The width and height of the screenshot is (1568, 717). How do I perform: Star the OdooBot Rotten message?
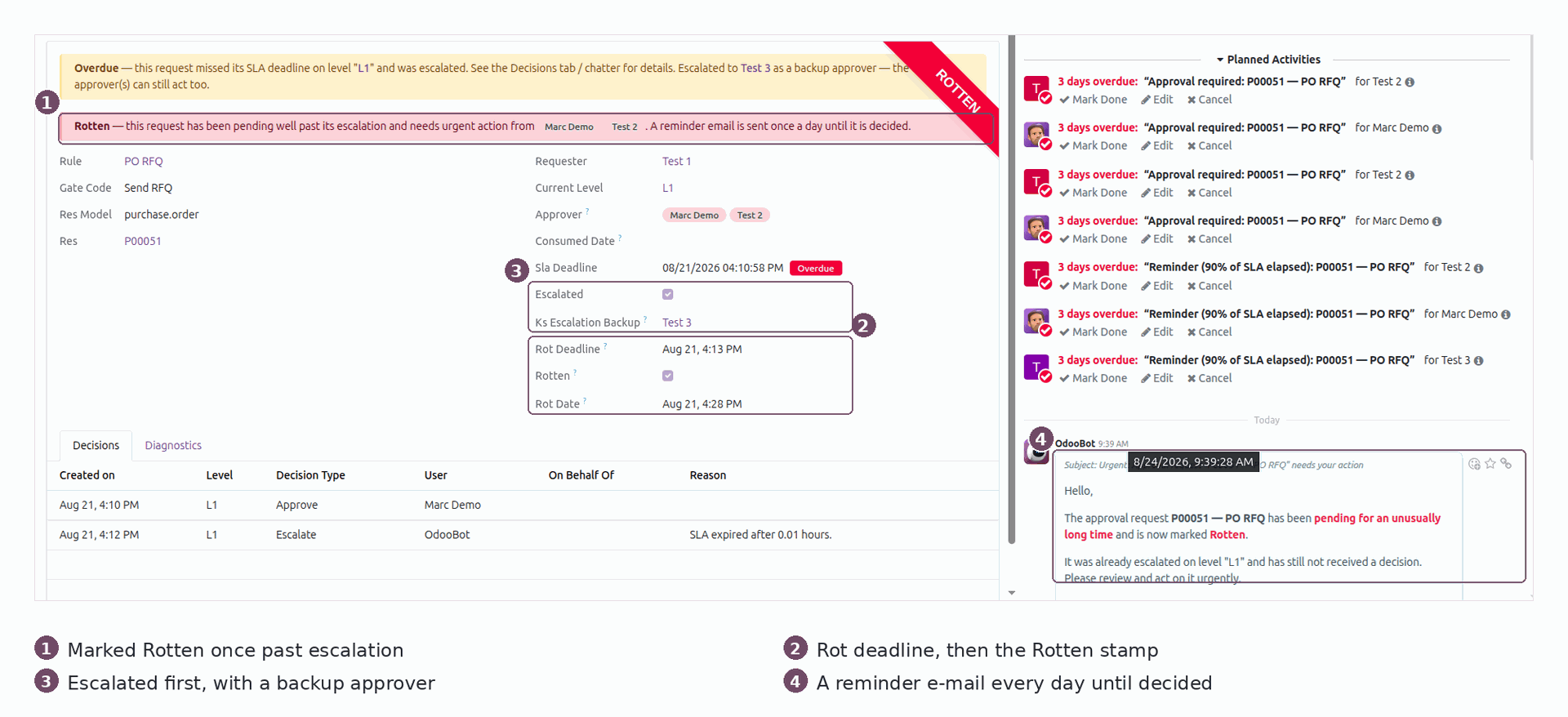coord(1490,464)
